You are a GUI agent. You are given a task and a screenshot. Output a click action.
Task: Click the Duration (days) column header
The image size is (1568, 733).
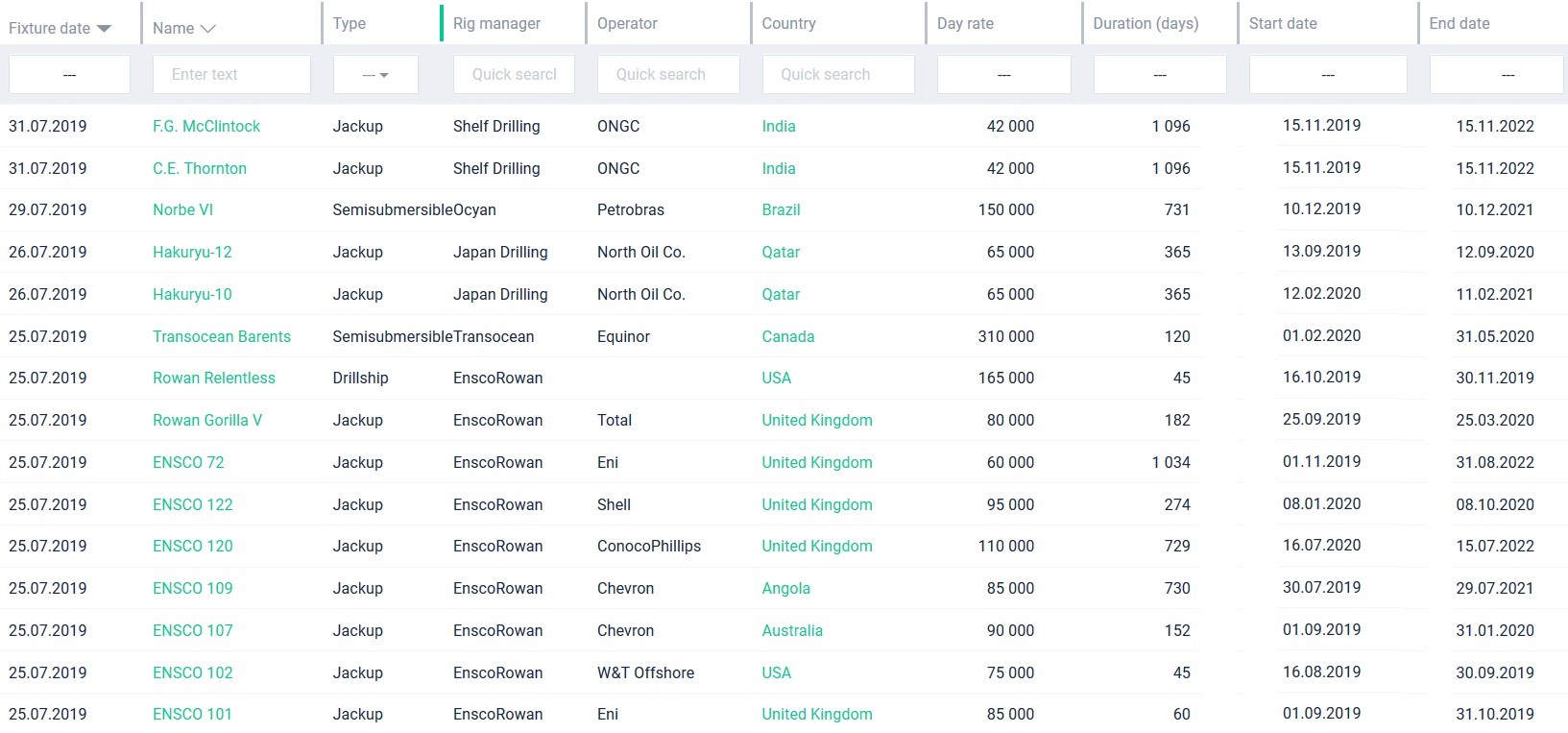pos(1146,24)
